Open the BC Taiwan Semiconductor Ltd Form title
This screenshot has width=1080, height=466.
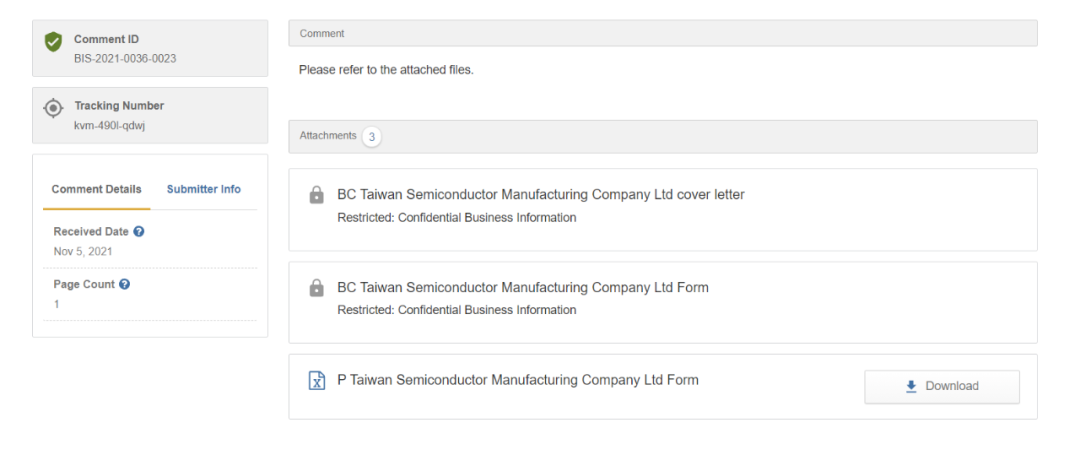[x=522, y=288]
